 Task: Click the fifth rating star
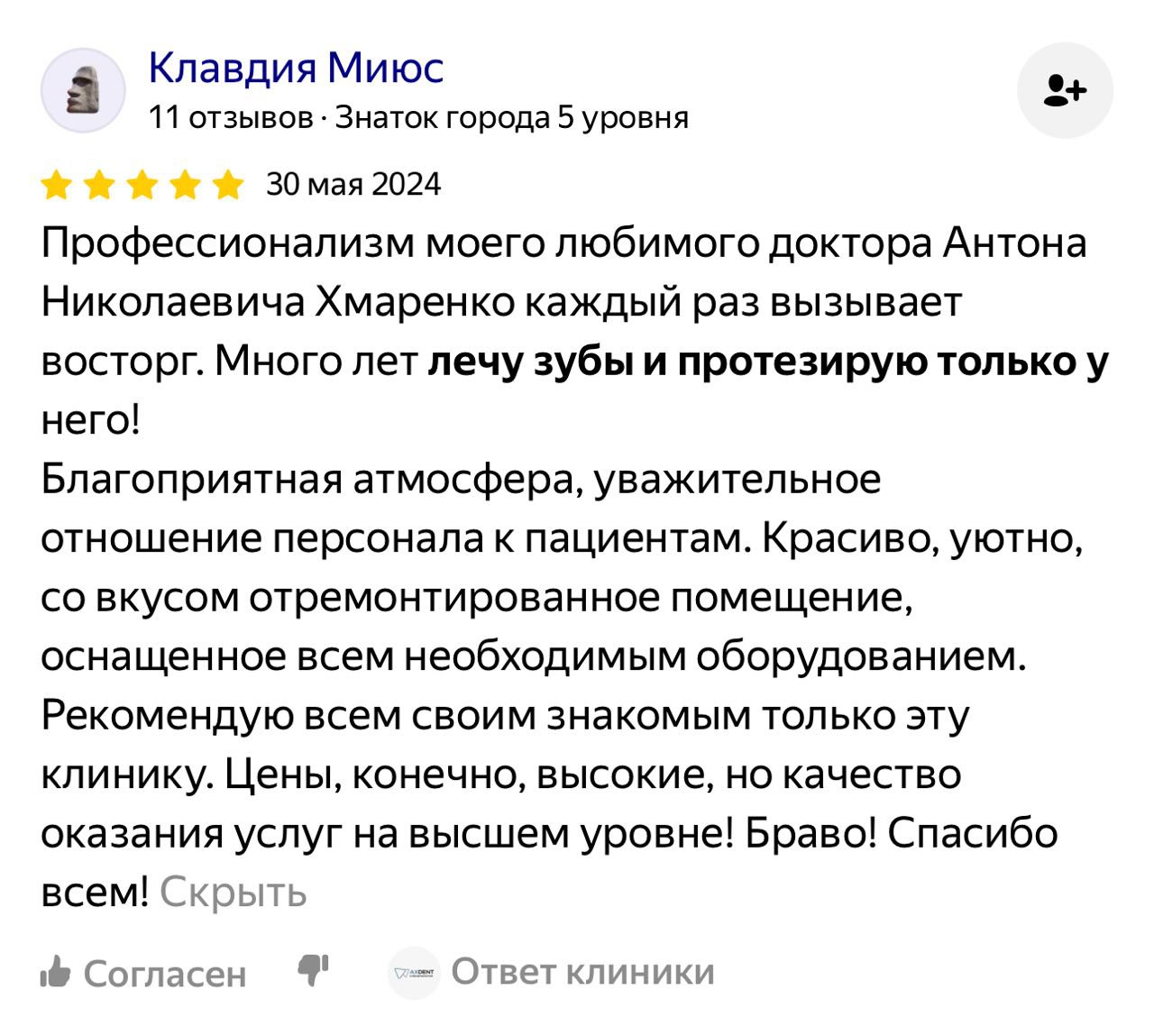coord(229,186)
